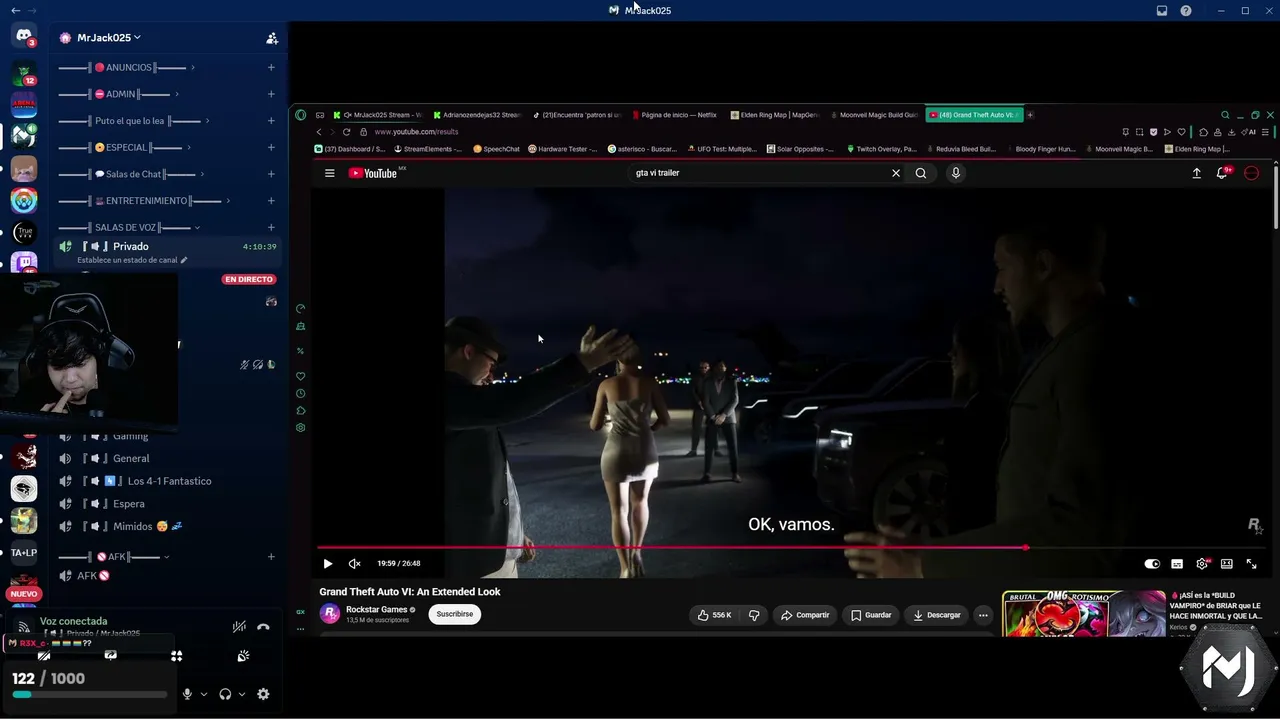Go back in the browser toolbar
1280x720 pixels.
click(319, 132)
